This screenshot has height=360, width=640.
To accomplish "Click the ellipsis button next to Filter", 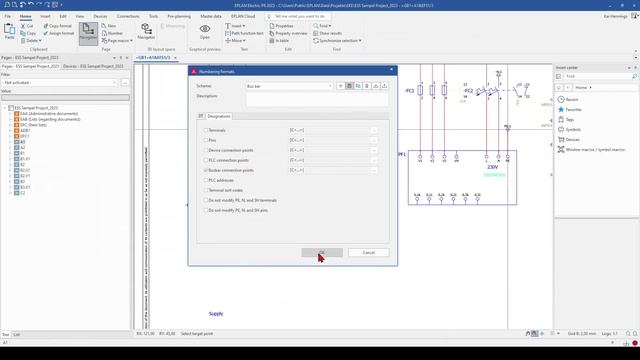I will coord(124,82).
